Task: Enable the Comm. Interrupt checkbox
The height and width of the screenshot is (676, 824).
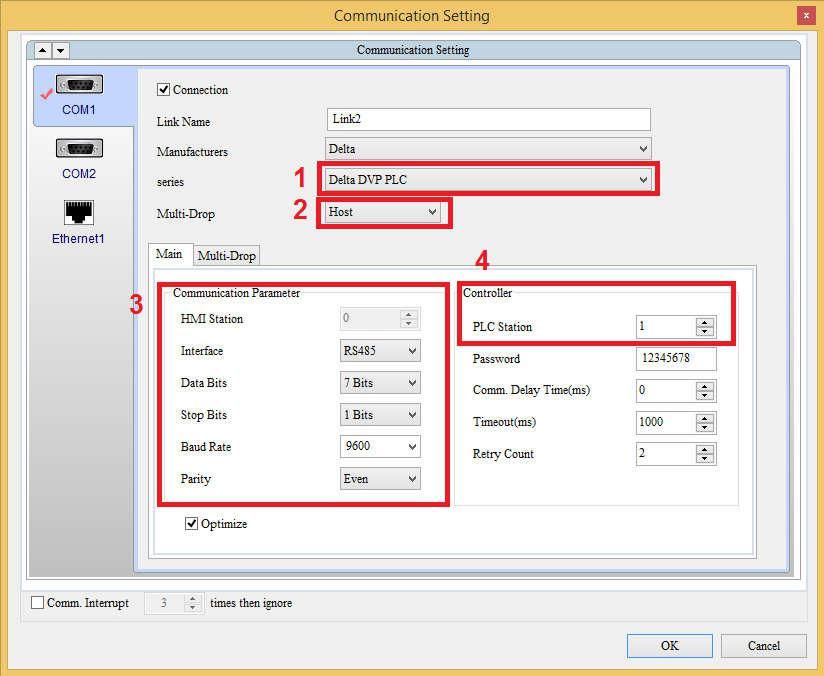Action: 37,603
